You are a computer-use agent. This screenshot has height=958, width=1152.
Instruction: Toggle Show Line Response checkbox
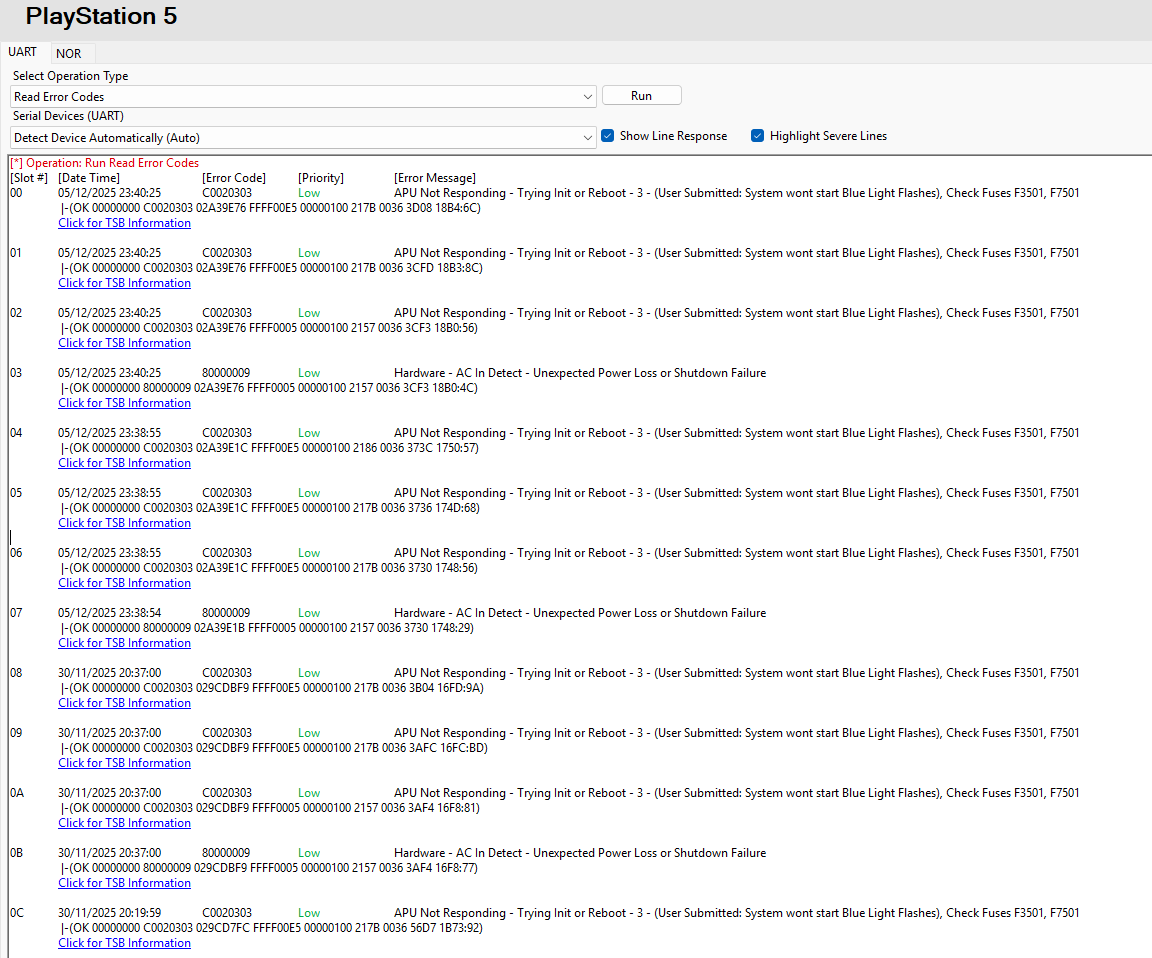(608, 136)
